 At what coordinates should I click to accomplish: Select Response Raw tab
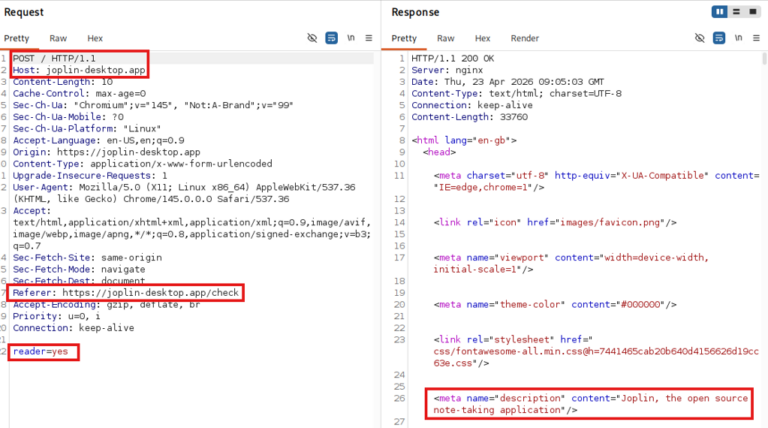point(446,38)
